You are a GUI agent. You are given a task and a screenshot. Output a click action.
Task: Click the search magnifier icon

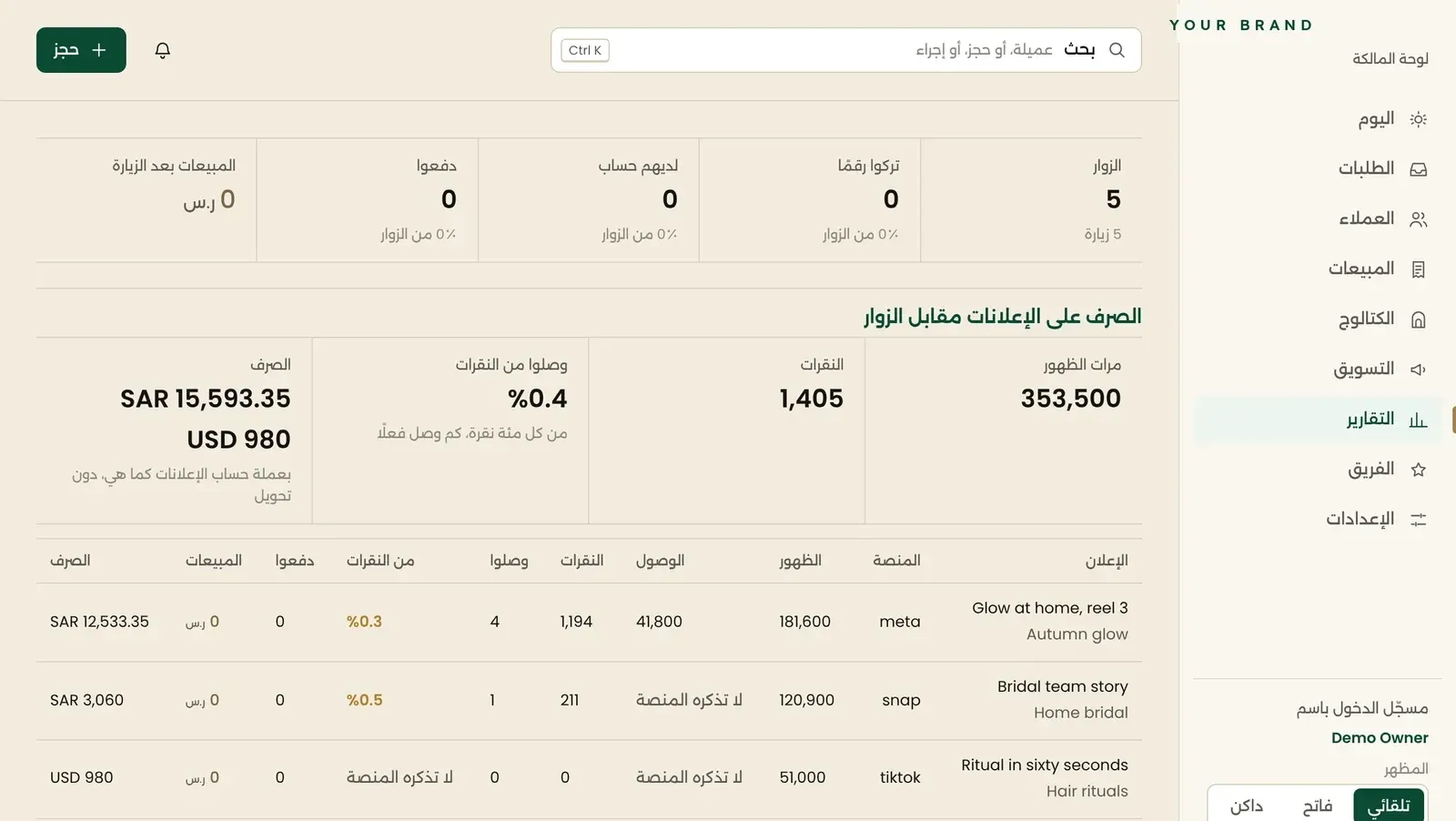tap(1117, 50)
